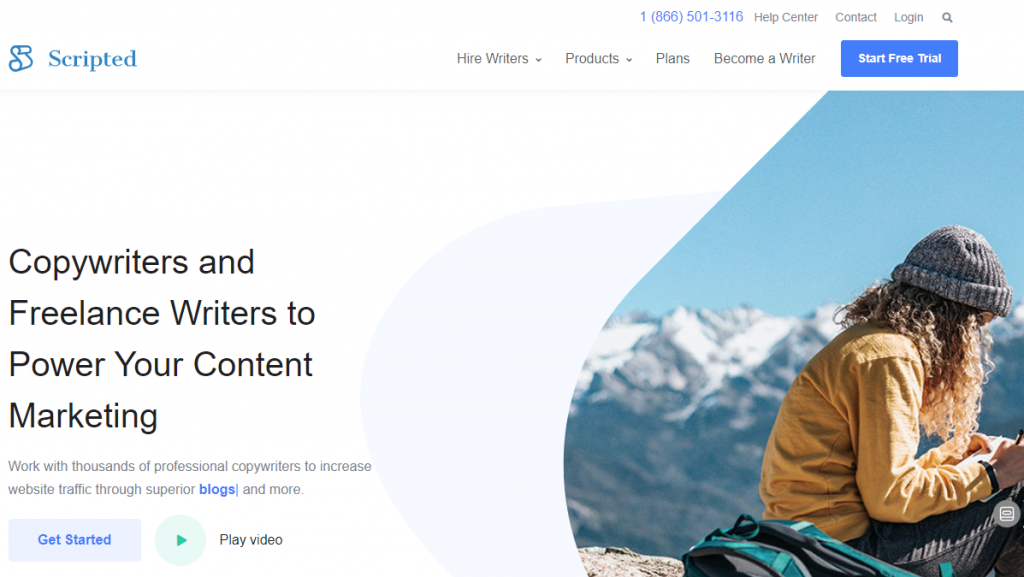Click the Scripted S logo icon
The height and width of the screenshot is (577, 1024).
tap(21, 58)
